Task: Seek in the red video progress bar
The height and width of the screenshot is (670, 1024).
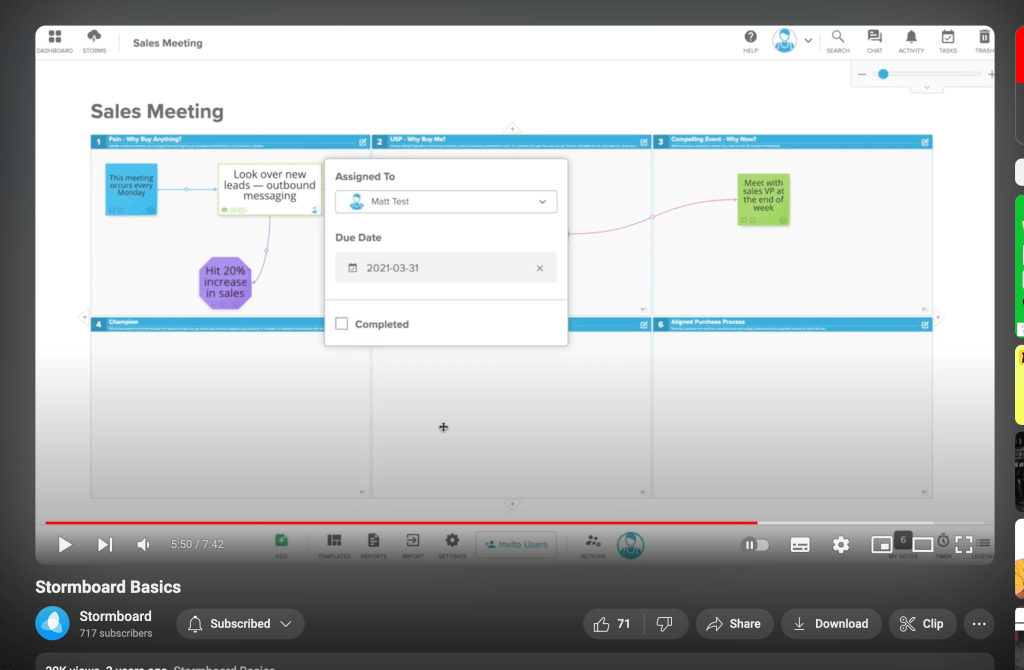Action: pos(401,522)
